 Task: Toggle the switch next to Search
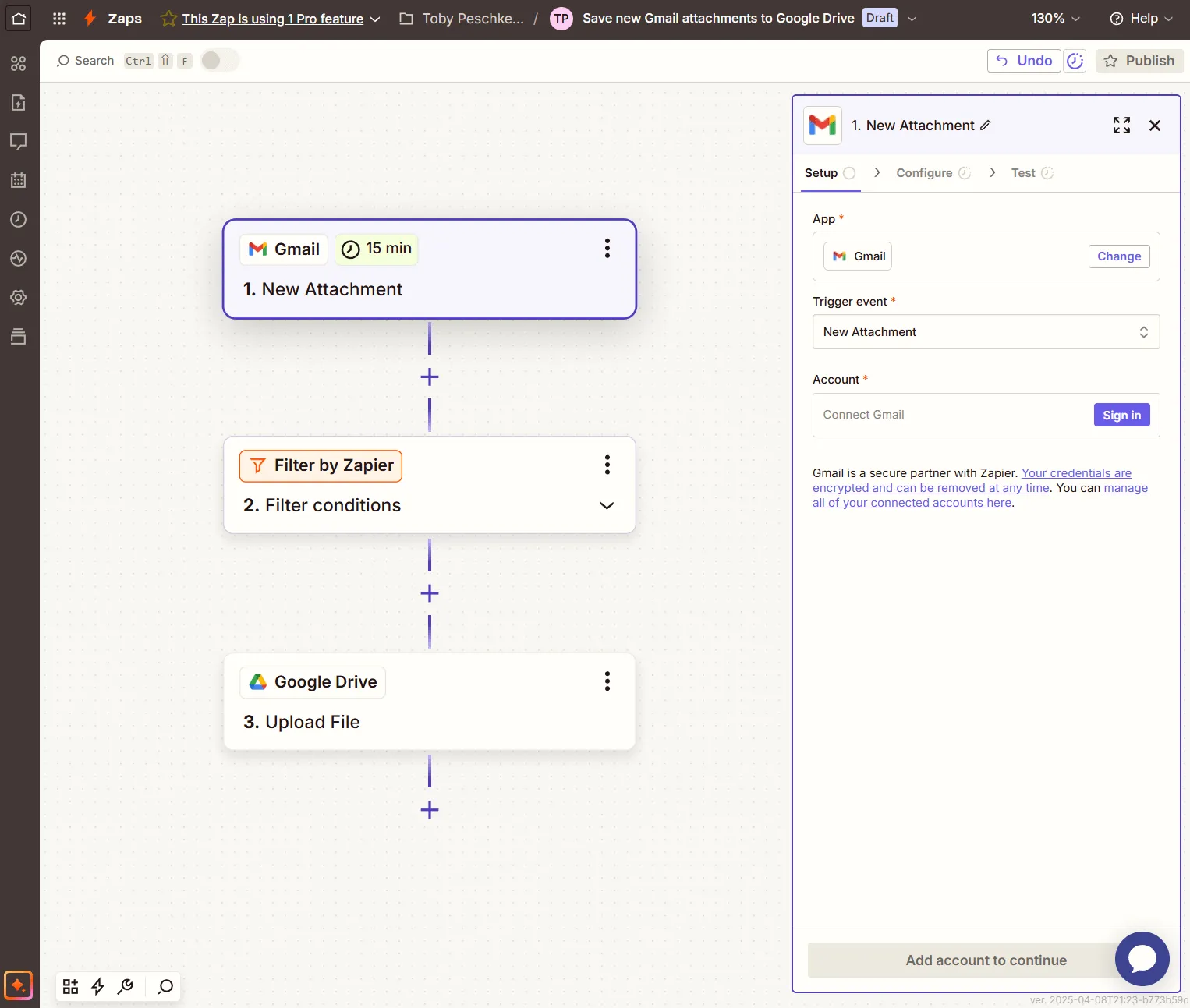[219, 61]
